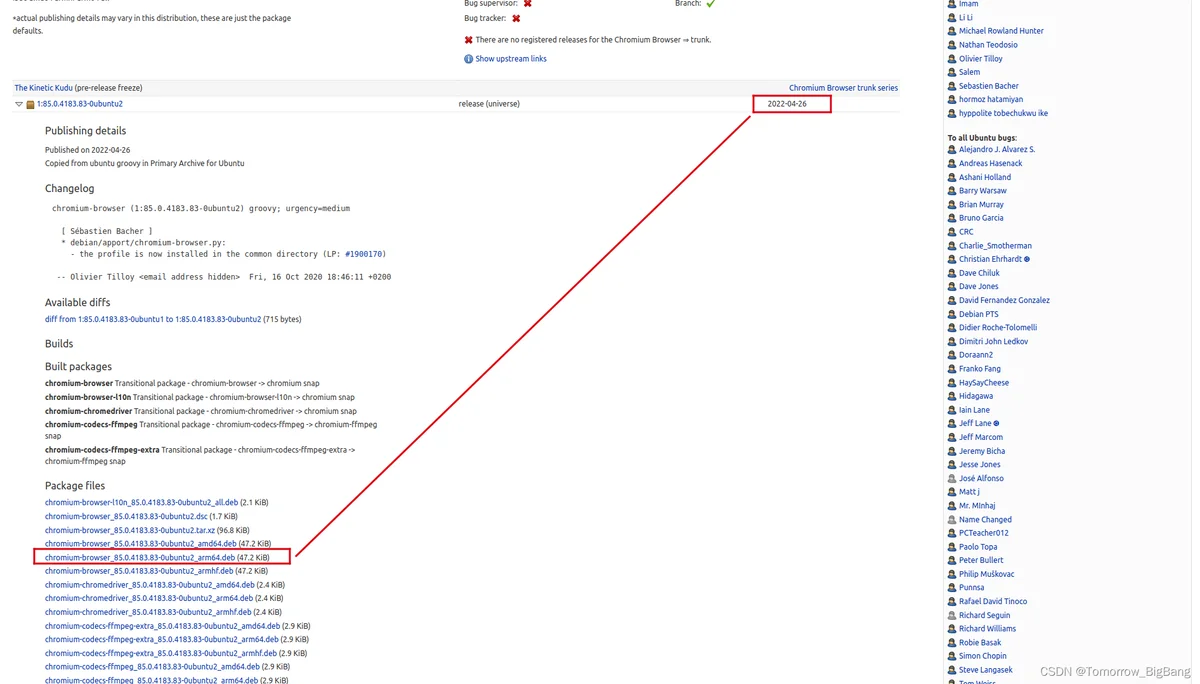Click the person icon next to Simon Chopin
The image size is (1200, 684).
click(952, 656)
